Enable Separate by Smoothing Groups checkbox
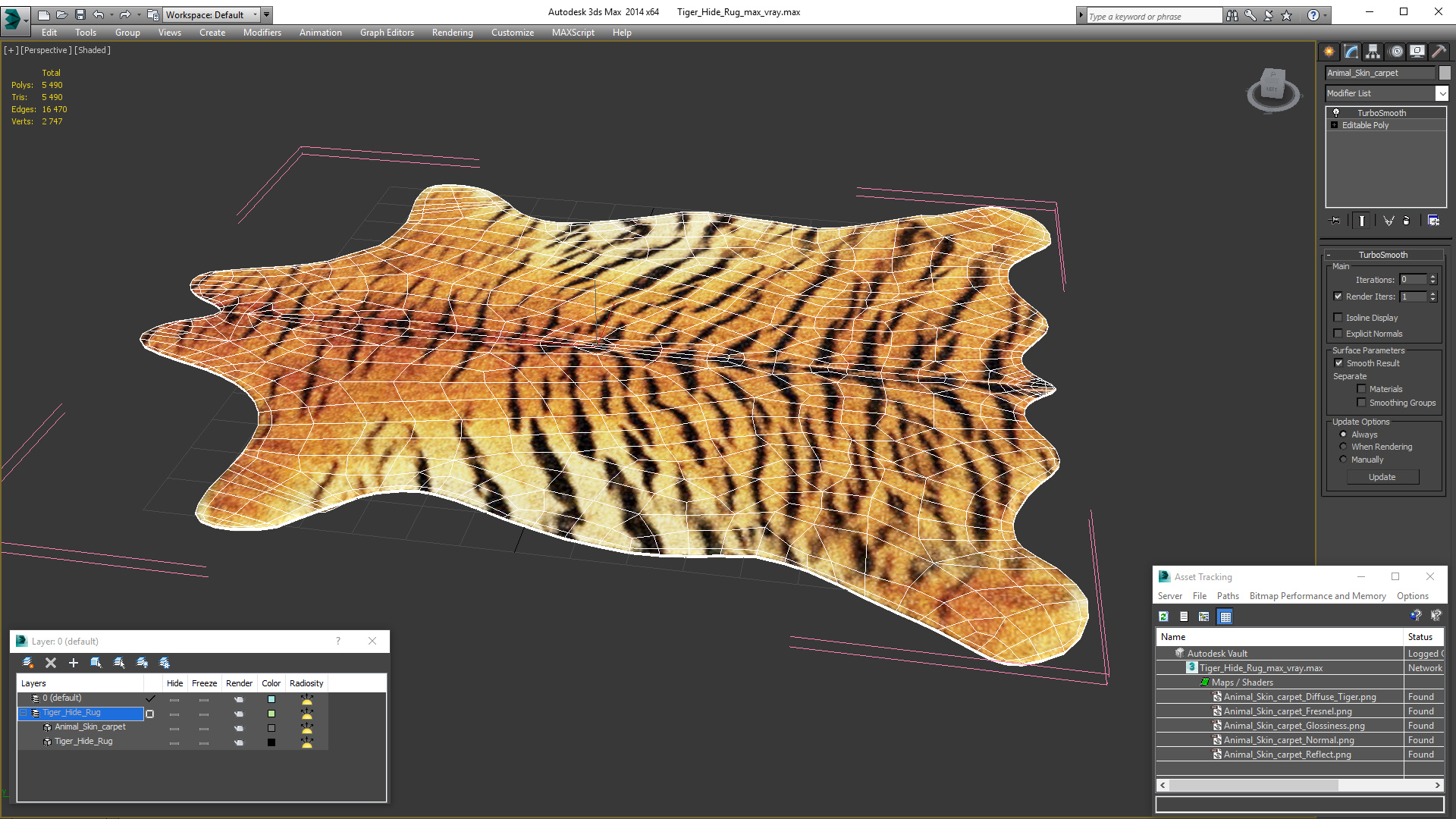This screenshot has height=819, width=1456. coord(1361,403)
